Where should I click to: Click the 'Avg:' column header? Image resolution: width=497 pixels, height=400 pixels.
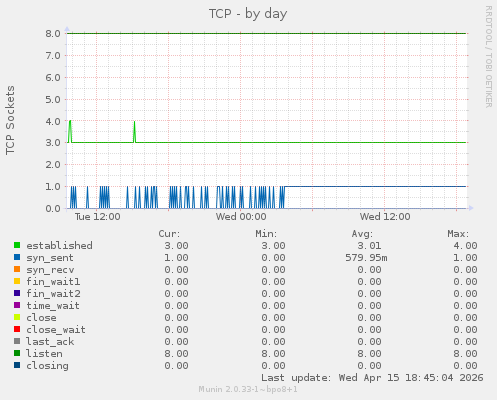(362, 234)
